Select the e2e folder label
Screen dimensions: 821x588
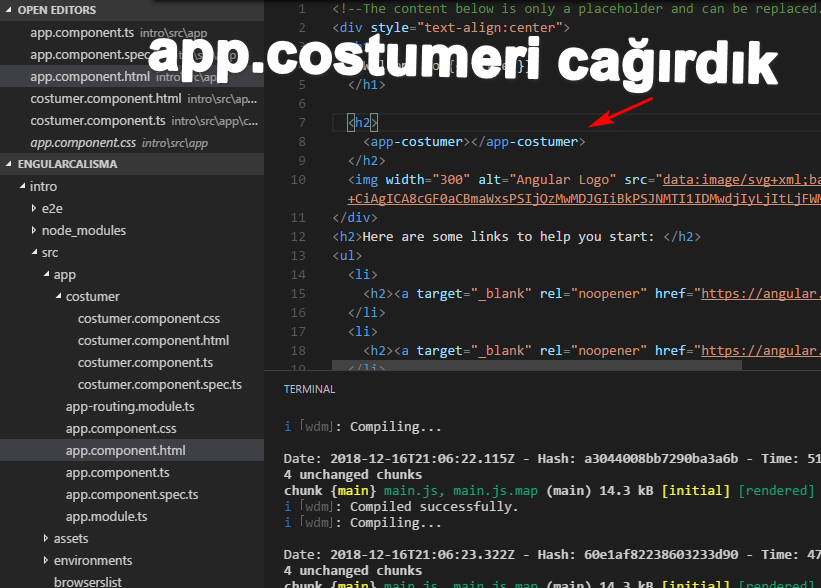(x=52, y=208)
